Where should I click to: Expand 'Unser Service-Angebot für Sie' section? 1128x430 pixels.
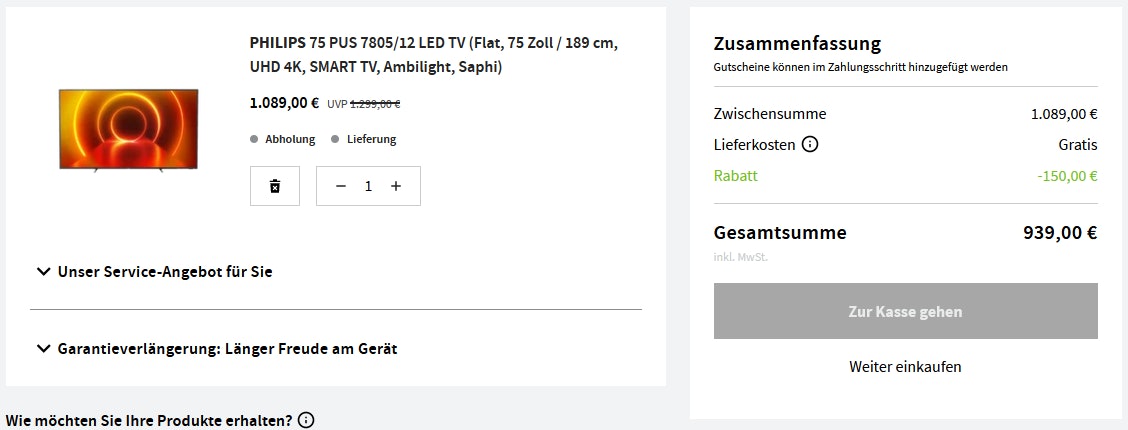click(165, 271)
